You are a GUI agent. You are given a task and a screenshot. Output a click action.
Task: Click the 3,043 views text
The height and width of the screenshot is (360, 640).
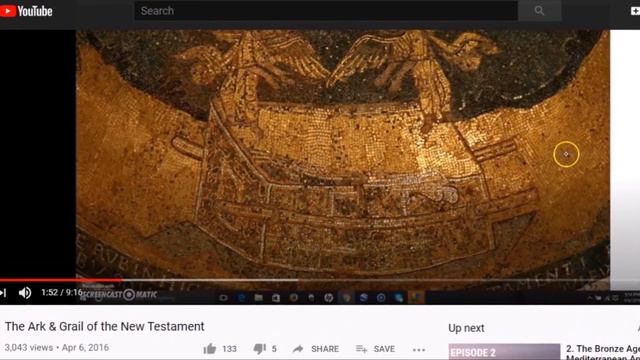29,348
